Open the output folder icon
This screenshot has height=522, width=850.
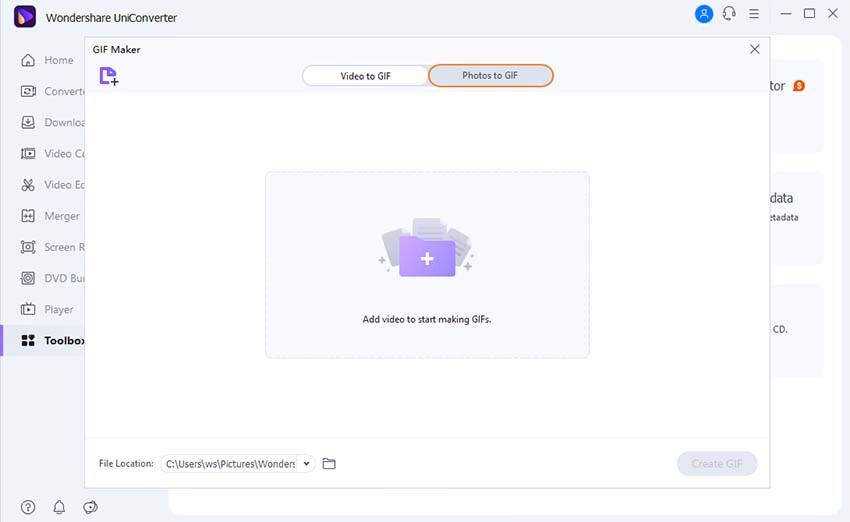coord(329,463)
